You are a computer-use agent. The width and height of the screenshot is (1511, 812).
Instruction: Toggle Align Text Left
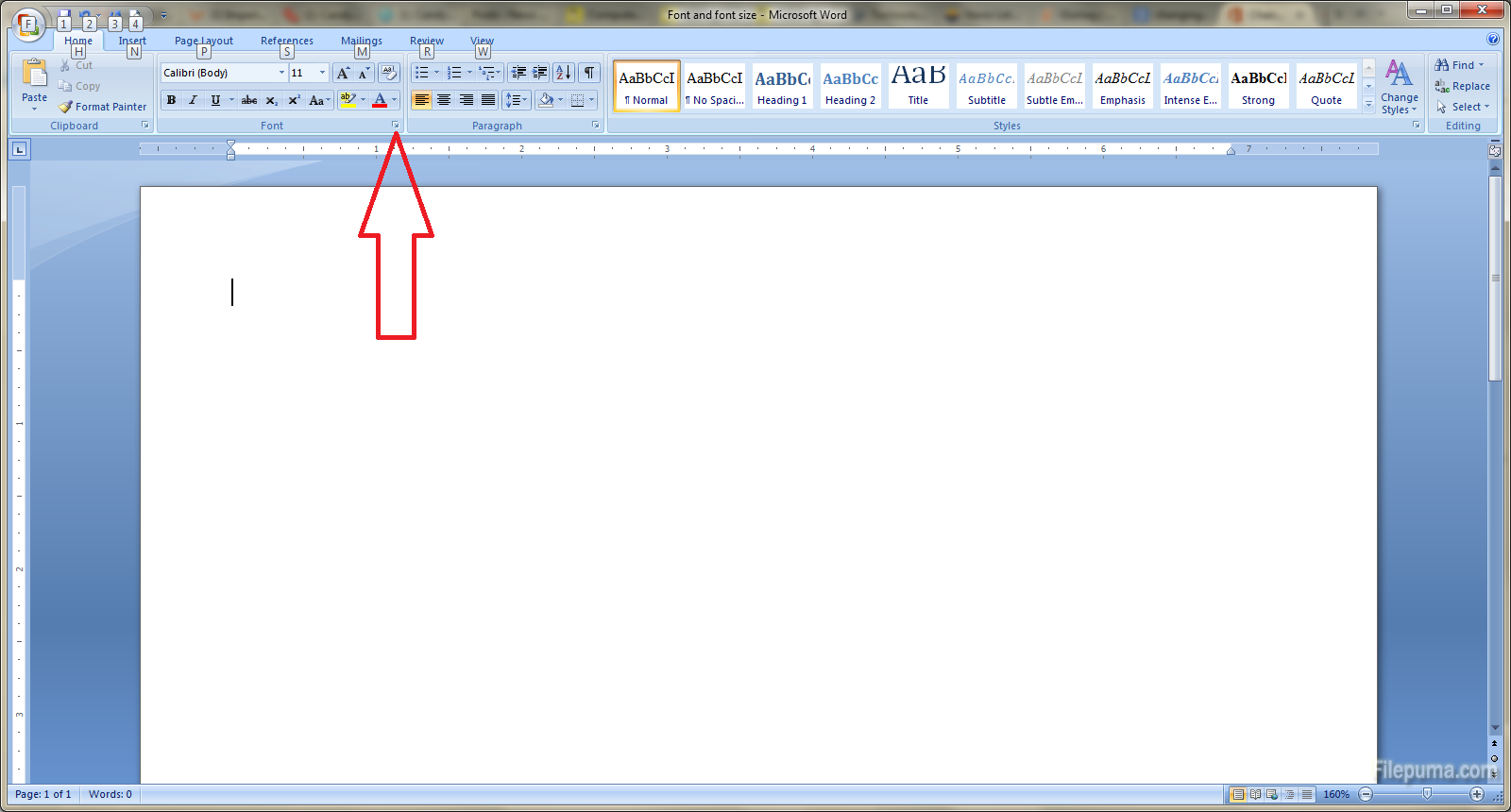click(422, 100)
